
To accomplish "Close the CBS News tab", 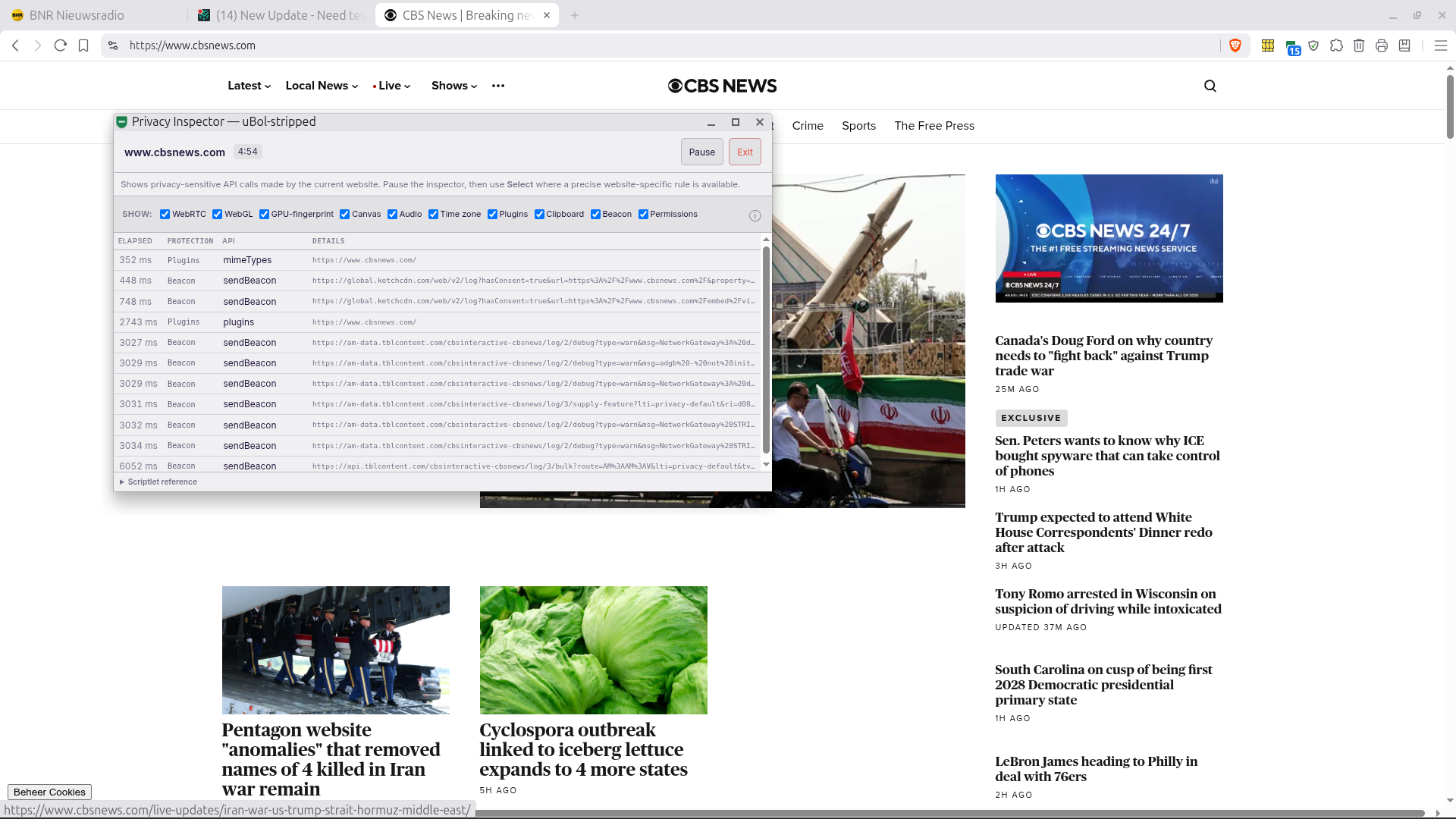I will pos(547,15).
